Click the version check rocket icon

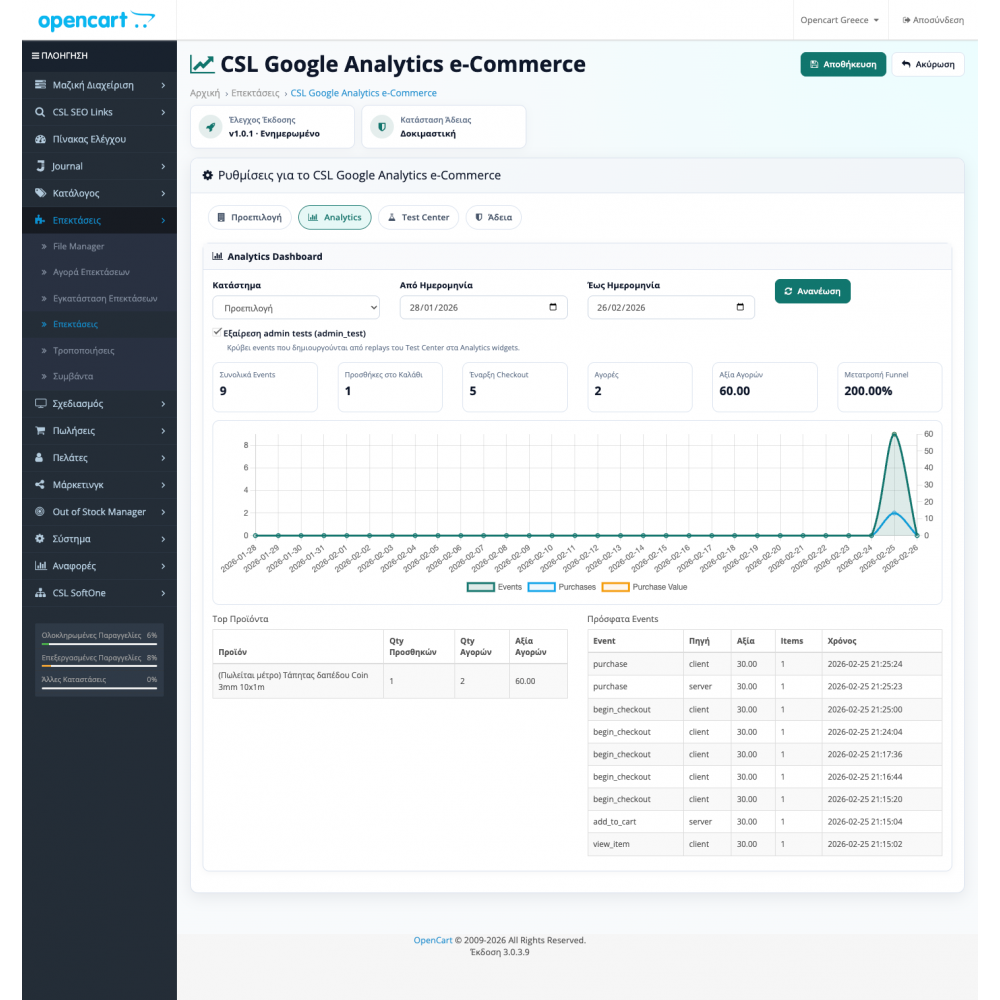210,127
